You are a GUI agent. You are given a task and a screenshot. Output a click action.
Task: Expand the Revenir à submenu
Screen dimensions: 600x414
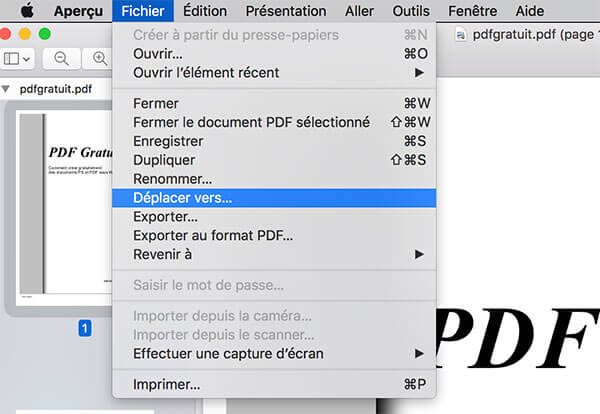[274, 254]
